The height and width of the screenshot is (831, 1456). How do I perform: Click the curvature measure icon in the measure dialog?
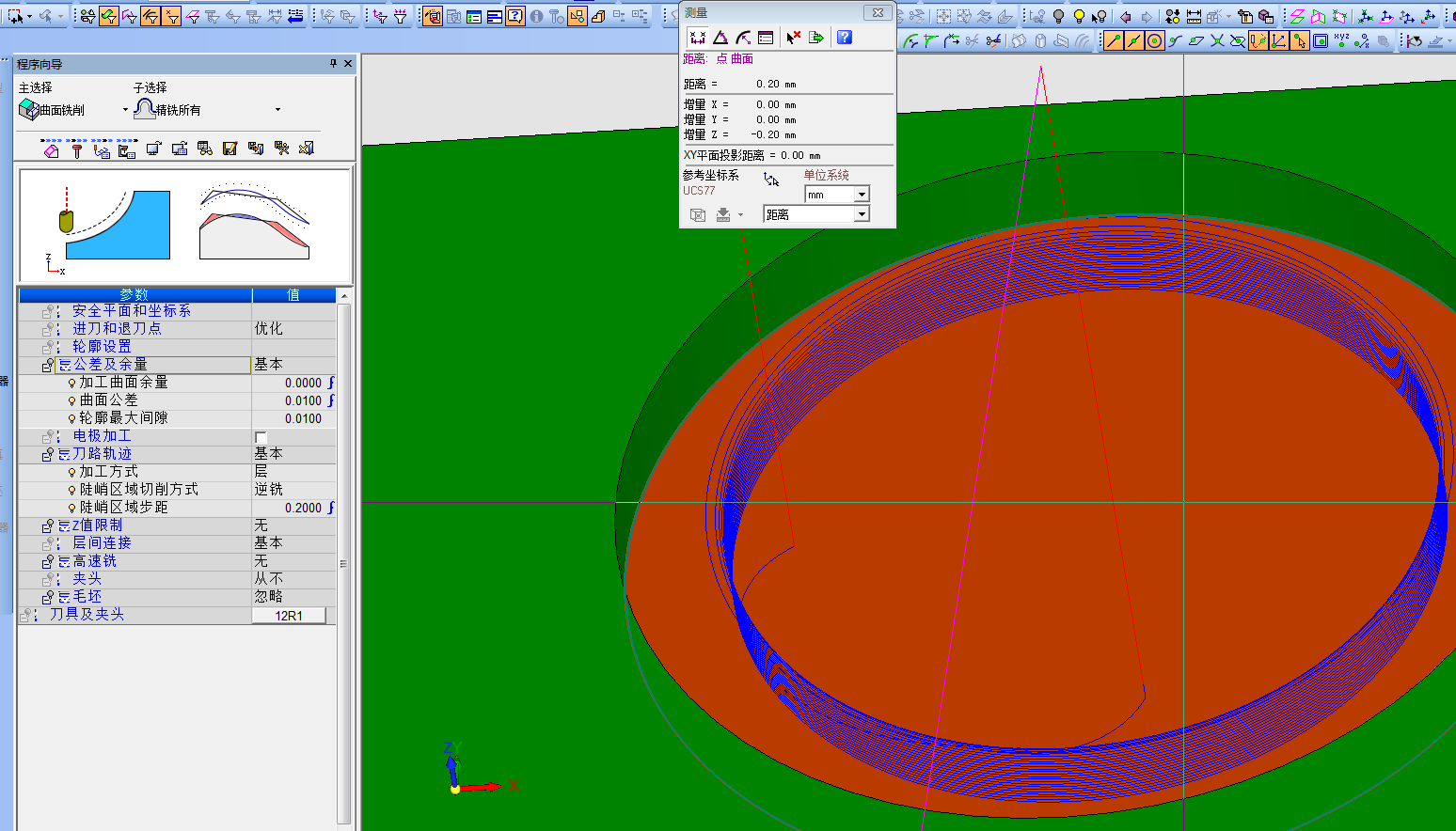pyautogui.click(x=742, y=38)
